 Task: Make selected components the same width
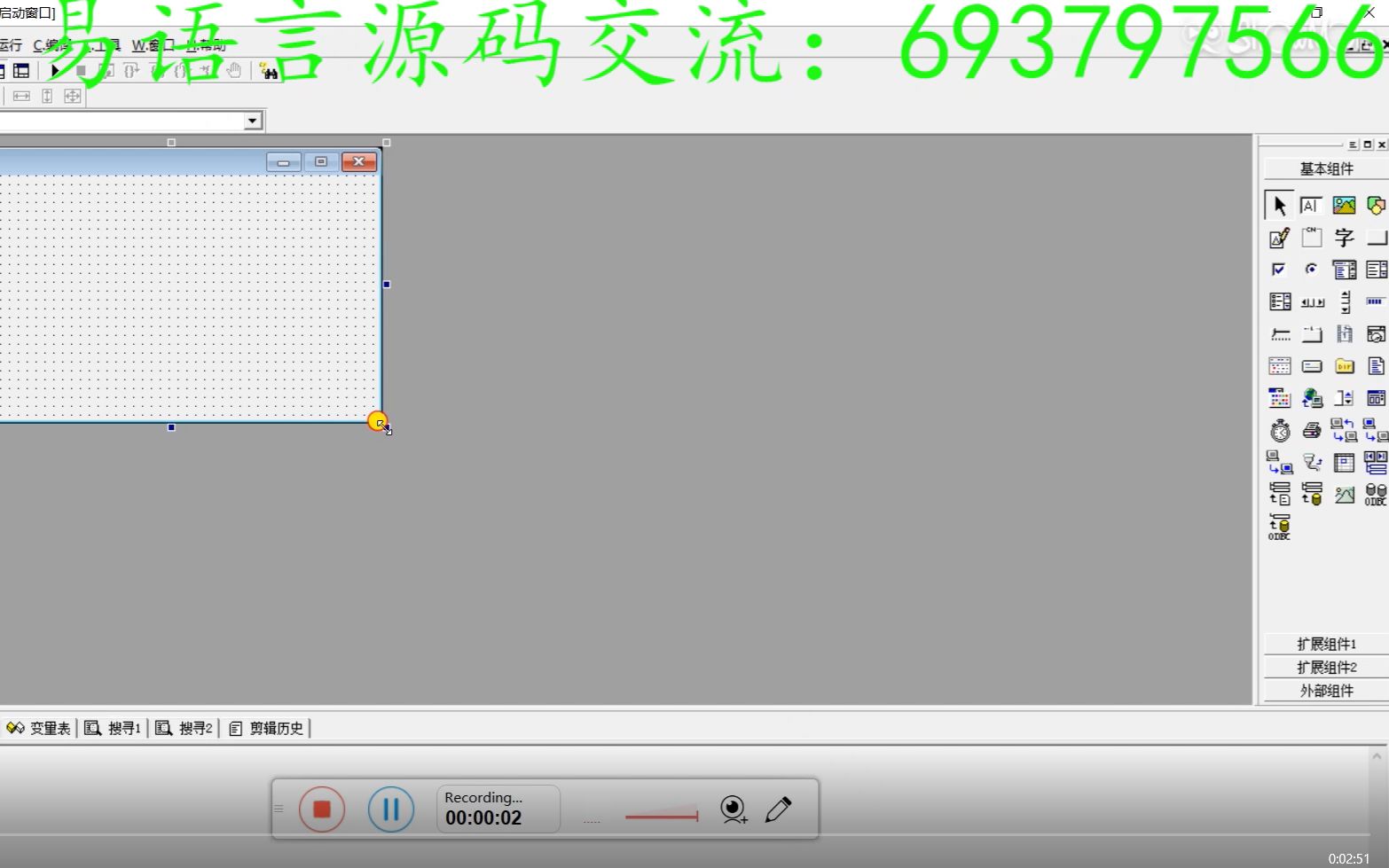pos(21,96)
